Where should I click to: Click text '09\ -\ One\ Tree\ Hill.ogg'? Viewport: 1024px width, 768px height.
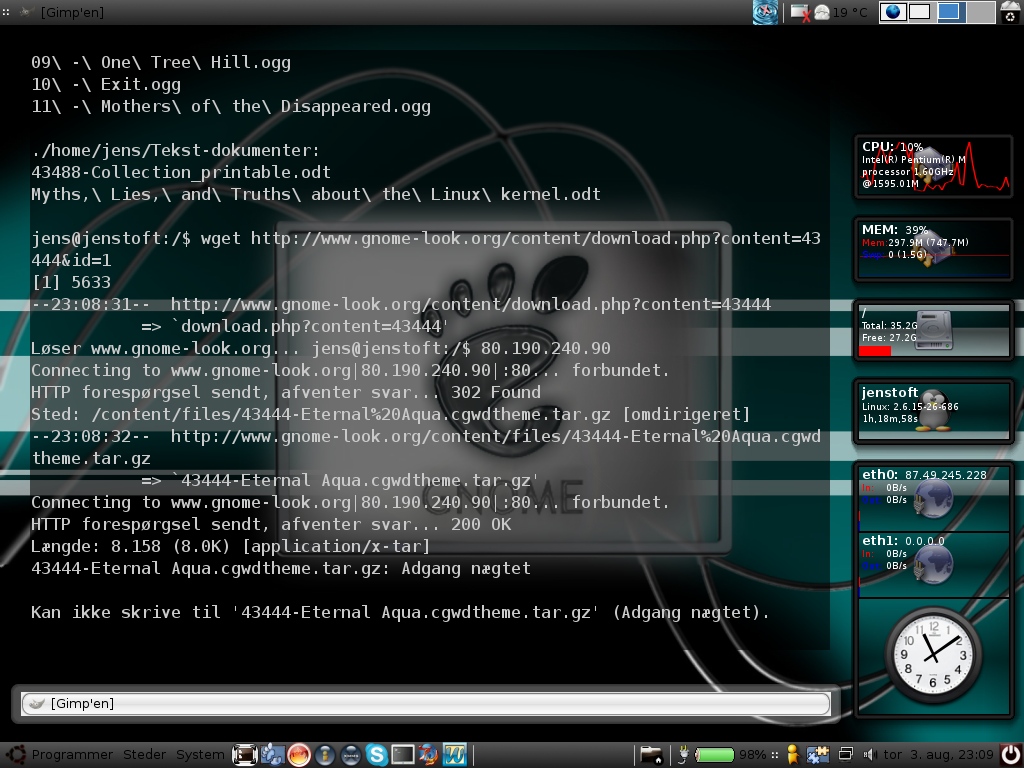(161, 62)
